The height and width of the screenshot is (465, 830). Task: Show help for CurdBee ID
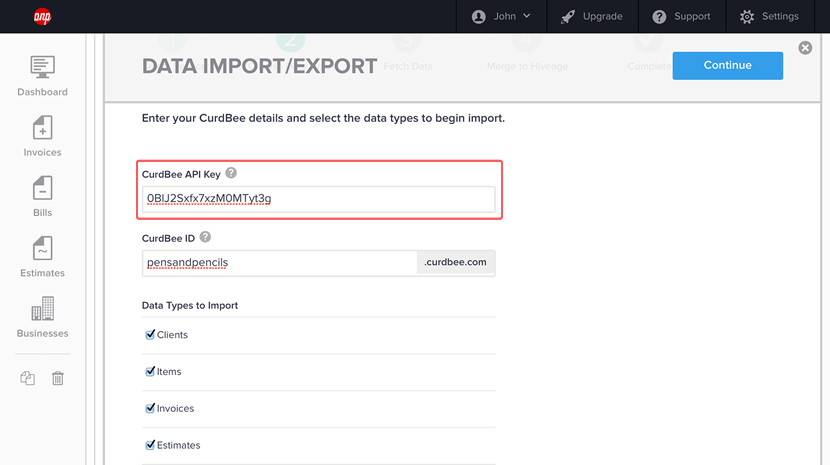tap(205, 237)
